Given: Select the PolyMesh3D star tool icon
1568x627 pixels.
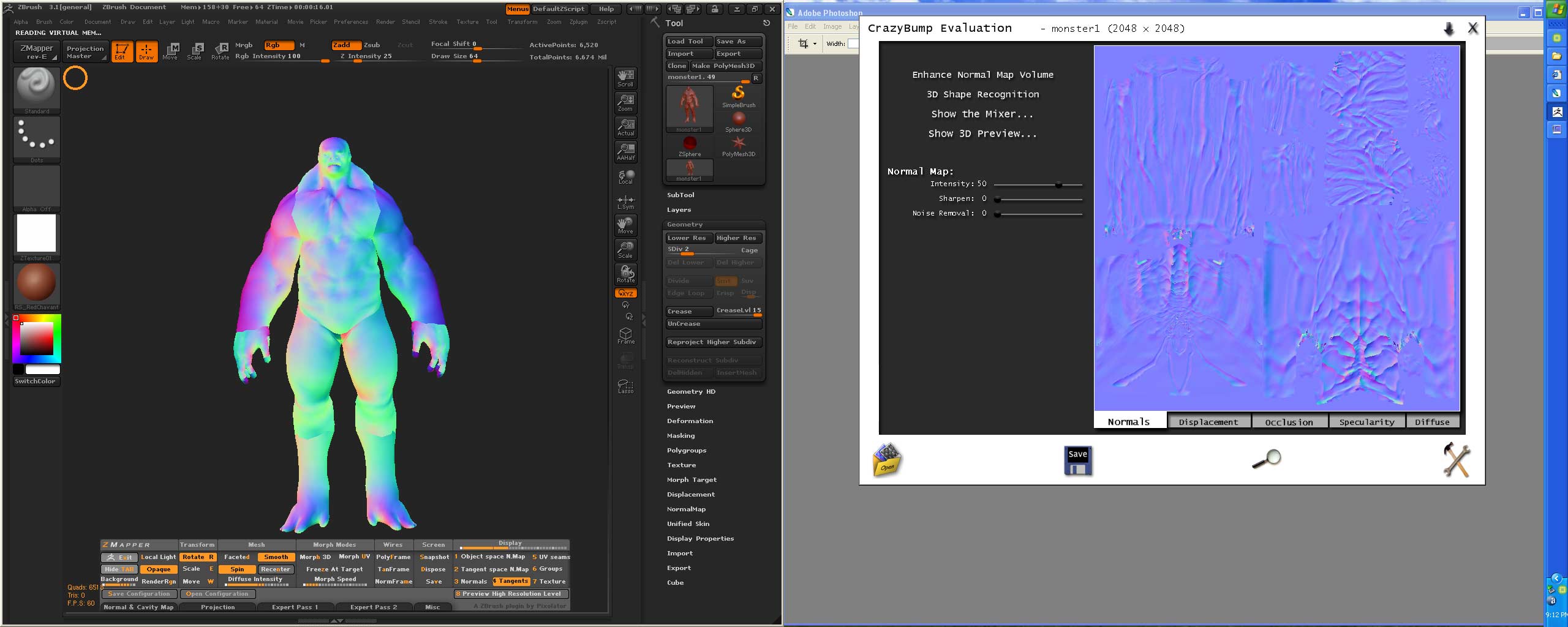Looking at the screenshot, I should point(739,146).
